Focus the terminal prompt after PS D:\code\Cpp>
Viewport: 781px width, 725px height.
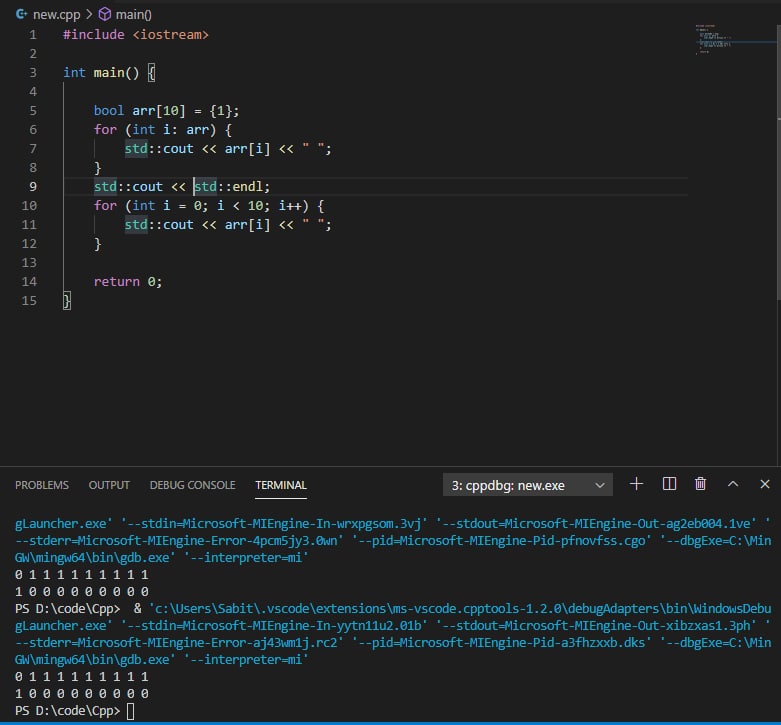pyautogui.click(x=130, y=711)
